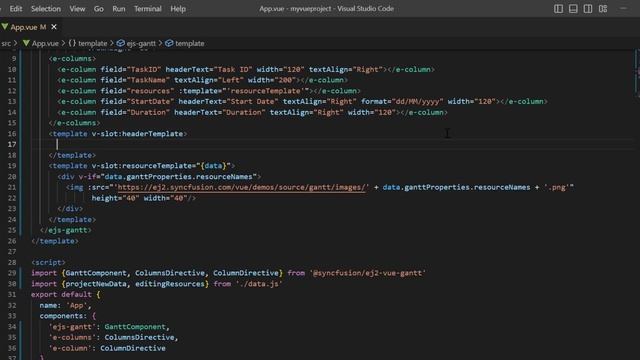
Task: Click height="40" attribute on line 22
Action: click(115, 198)
